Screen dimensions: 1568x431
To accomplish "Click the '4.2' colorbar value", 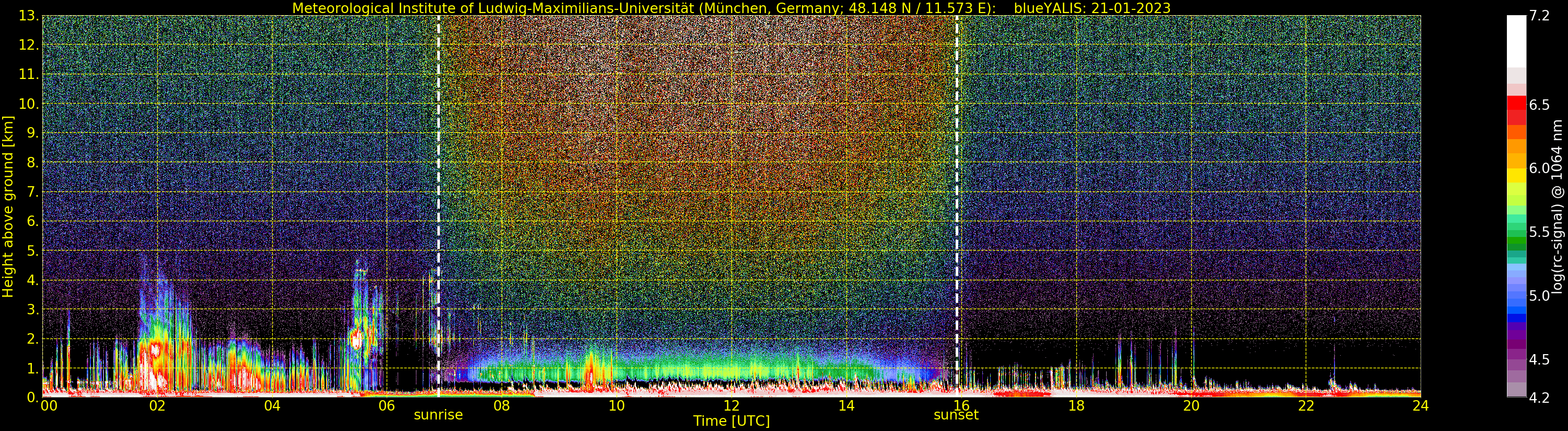I will click(x=1539, y=397).
